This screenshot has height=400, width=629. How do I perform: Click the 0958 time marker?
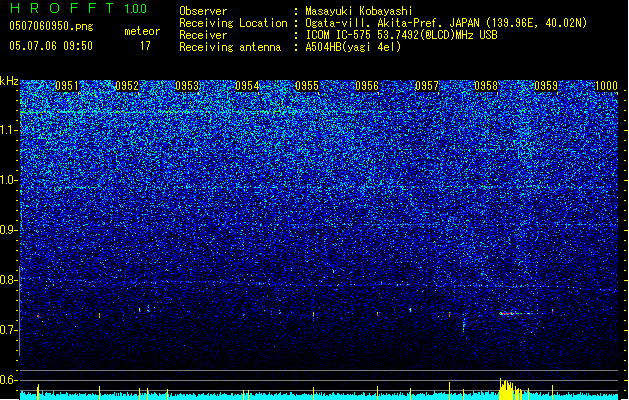pyautogui.click(x=486, y=86)
